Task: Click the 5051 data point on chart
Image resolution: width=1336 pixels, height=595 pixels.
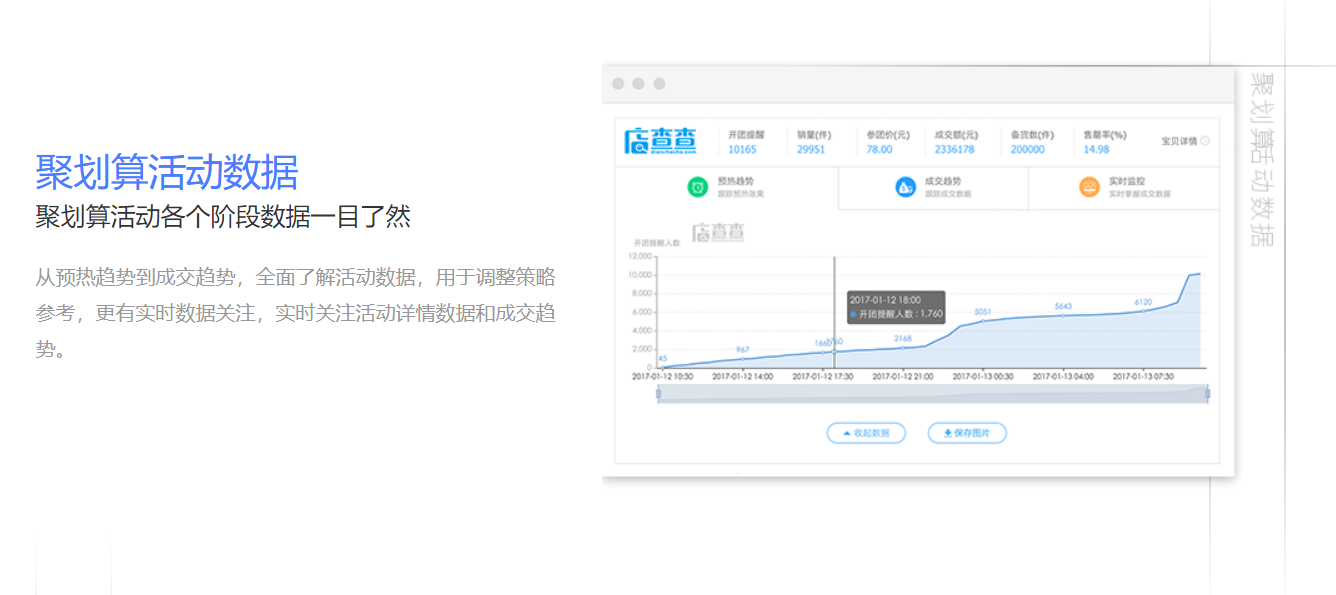Action: (x=982, y=321)
